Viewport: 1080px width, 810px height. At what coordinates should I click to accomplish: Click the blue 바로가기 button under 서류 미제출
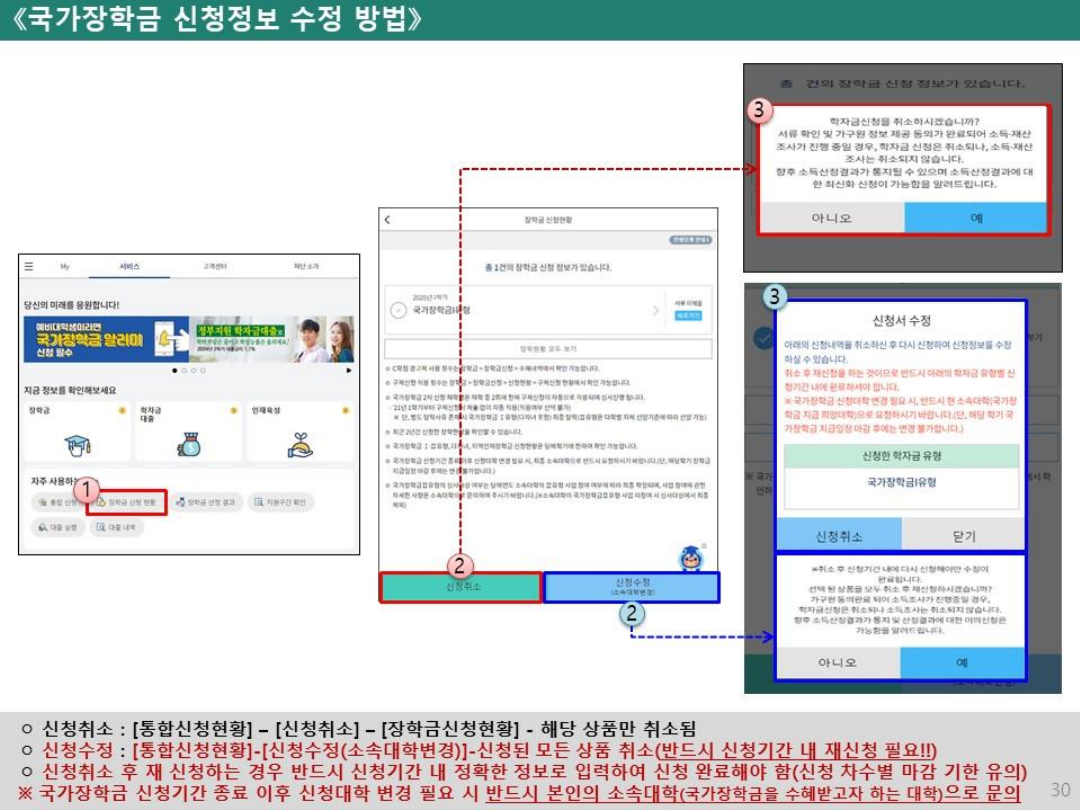tap(688, 315)
